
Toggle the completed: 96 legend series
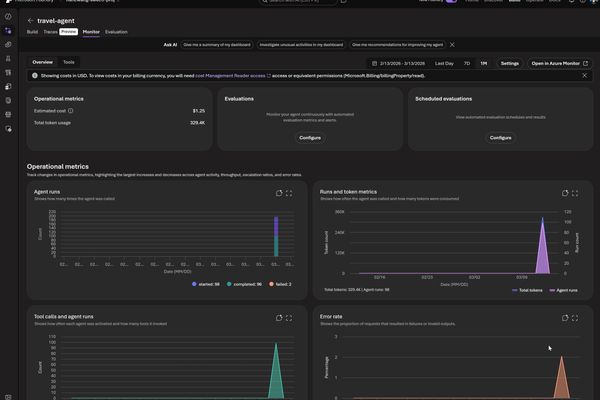pyautogui.click(x=245, y=284)
